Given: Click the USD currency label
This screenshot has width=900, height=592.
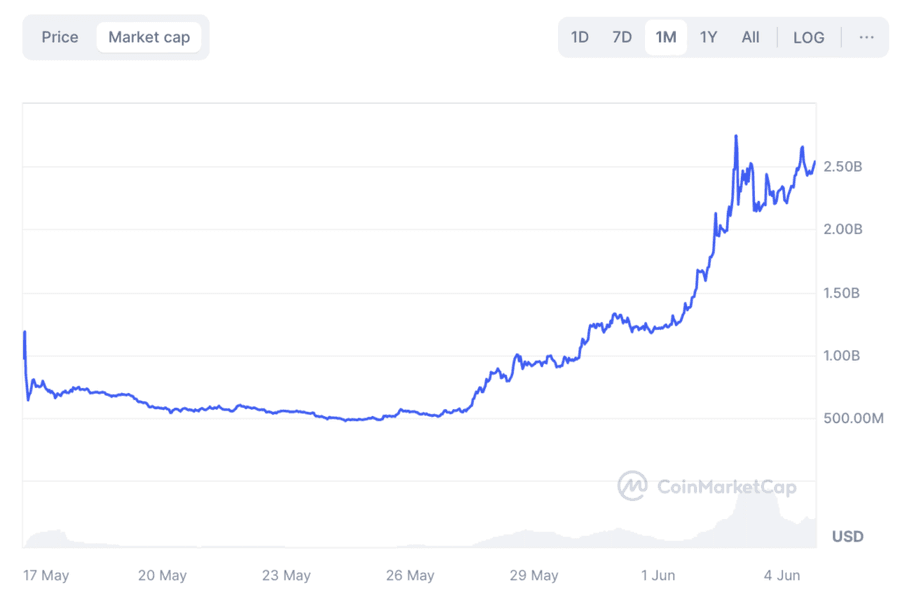Looking at the screenshot, I should 846,536.
